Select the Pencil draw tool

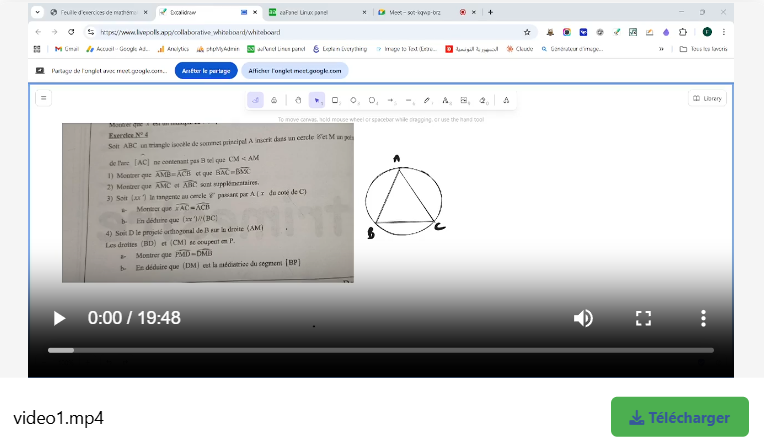click(x=427, y=100)
